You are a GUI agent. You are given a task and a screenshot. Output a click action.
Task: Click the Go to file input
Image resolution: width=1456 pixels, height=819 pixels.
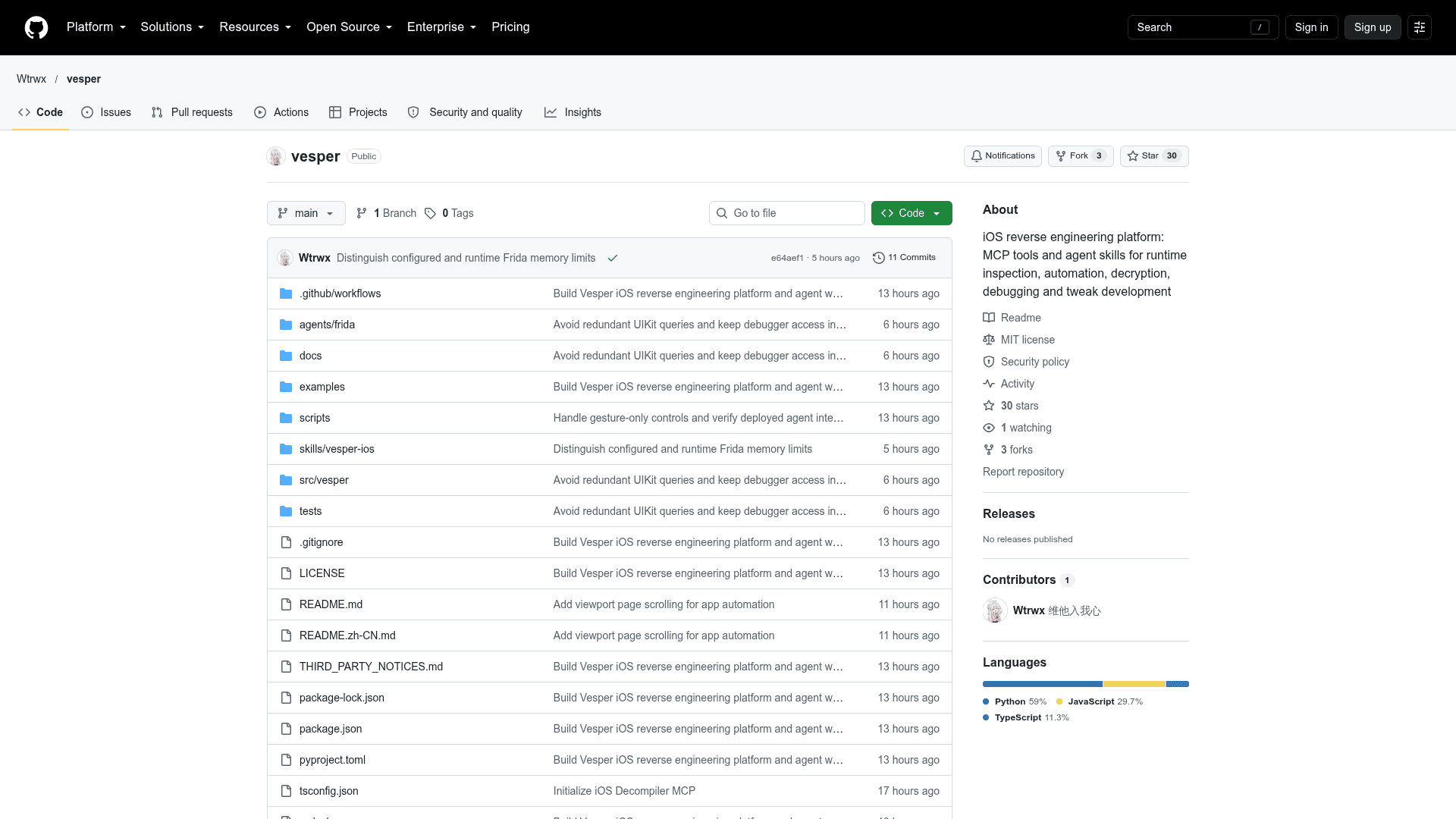pyautogui.click(x=787, y=213)
